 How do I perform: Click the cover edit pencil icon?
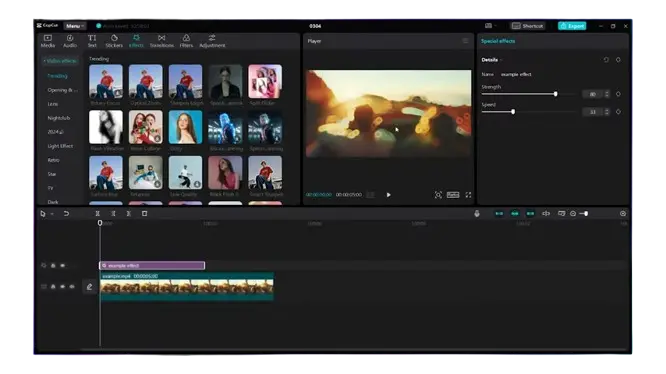(x=89, y=287)
